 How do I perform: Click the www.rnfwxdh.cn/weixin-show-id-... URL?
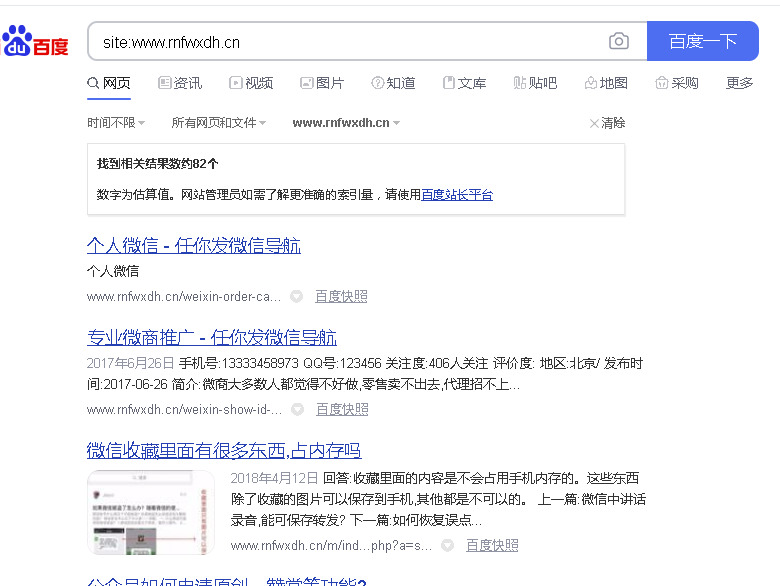(x=185, y=409)
